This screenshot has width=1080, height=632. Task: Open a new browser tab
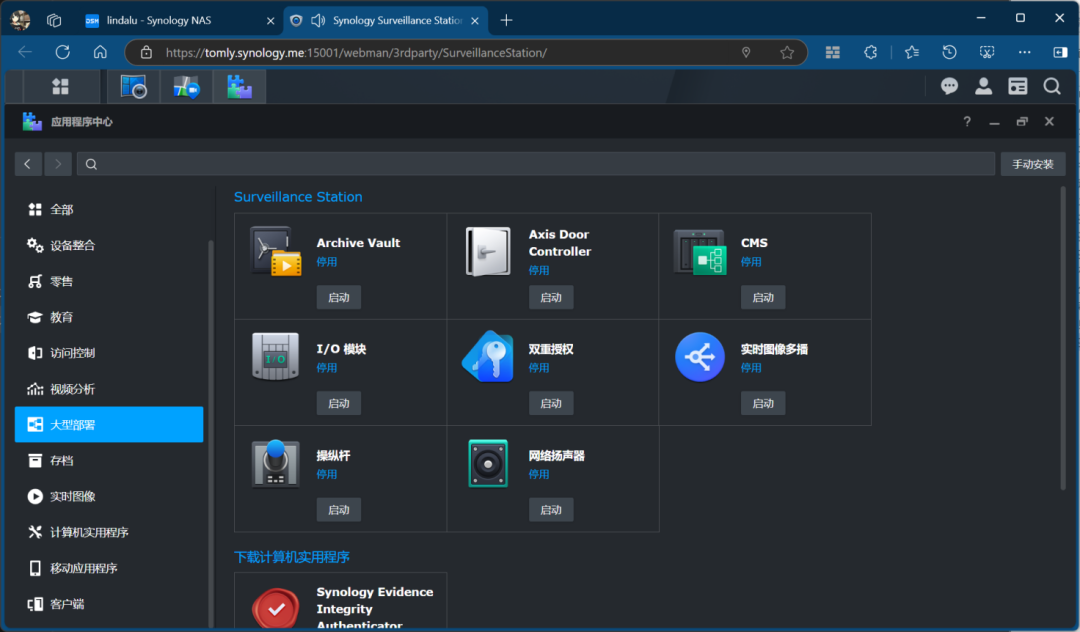pos(506,21)
